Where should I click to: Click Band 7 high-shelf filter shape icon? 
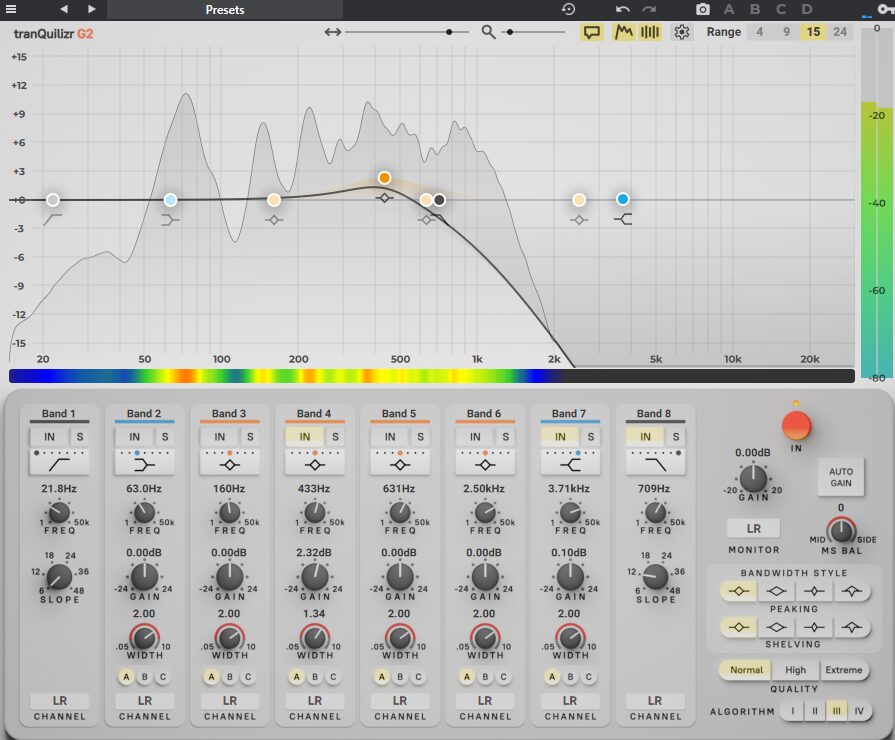click(570, 465)
